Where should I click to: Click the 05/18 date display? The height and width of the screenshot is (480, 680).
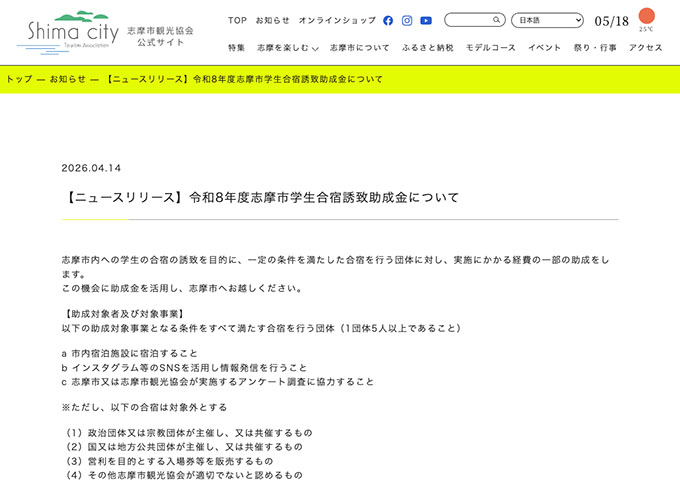[x=611, y=21]
